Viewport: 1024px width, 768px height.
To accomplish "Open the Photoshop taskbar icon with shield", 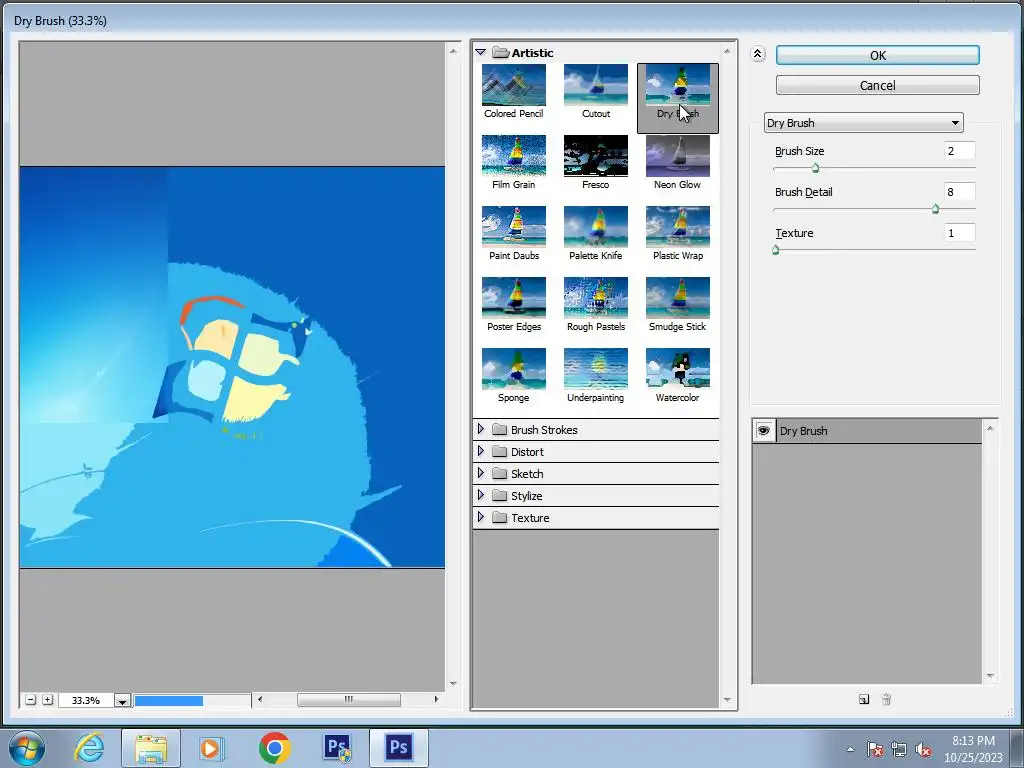I will 337,748.
